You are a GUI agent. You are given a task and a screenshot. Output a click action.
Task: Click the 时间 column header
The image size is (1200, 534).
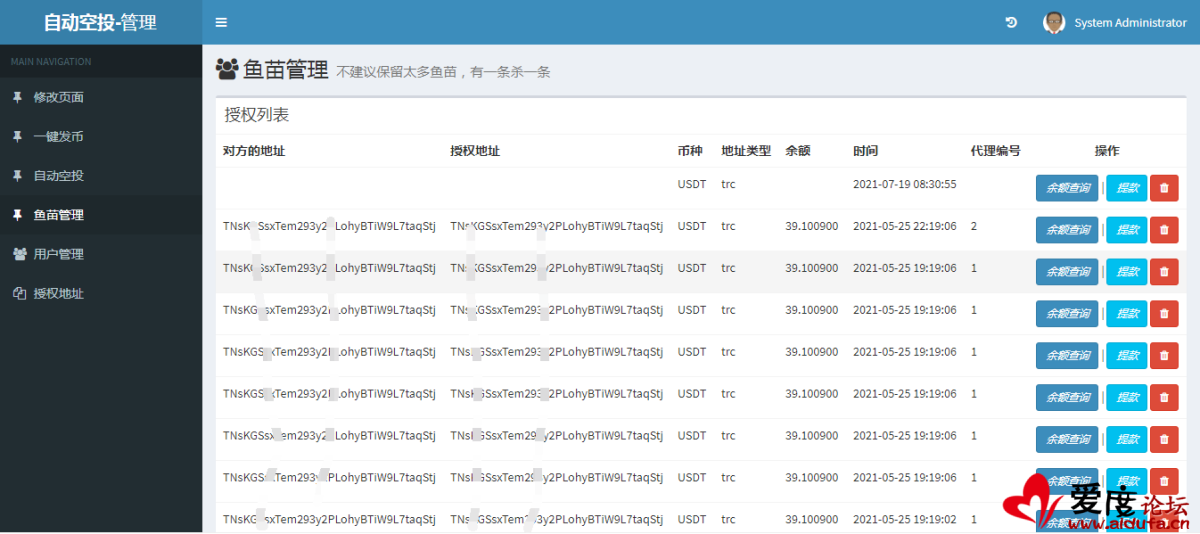(865, 151)
